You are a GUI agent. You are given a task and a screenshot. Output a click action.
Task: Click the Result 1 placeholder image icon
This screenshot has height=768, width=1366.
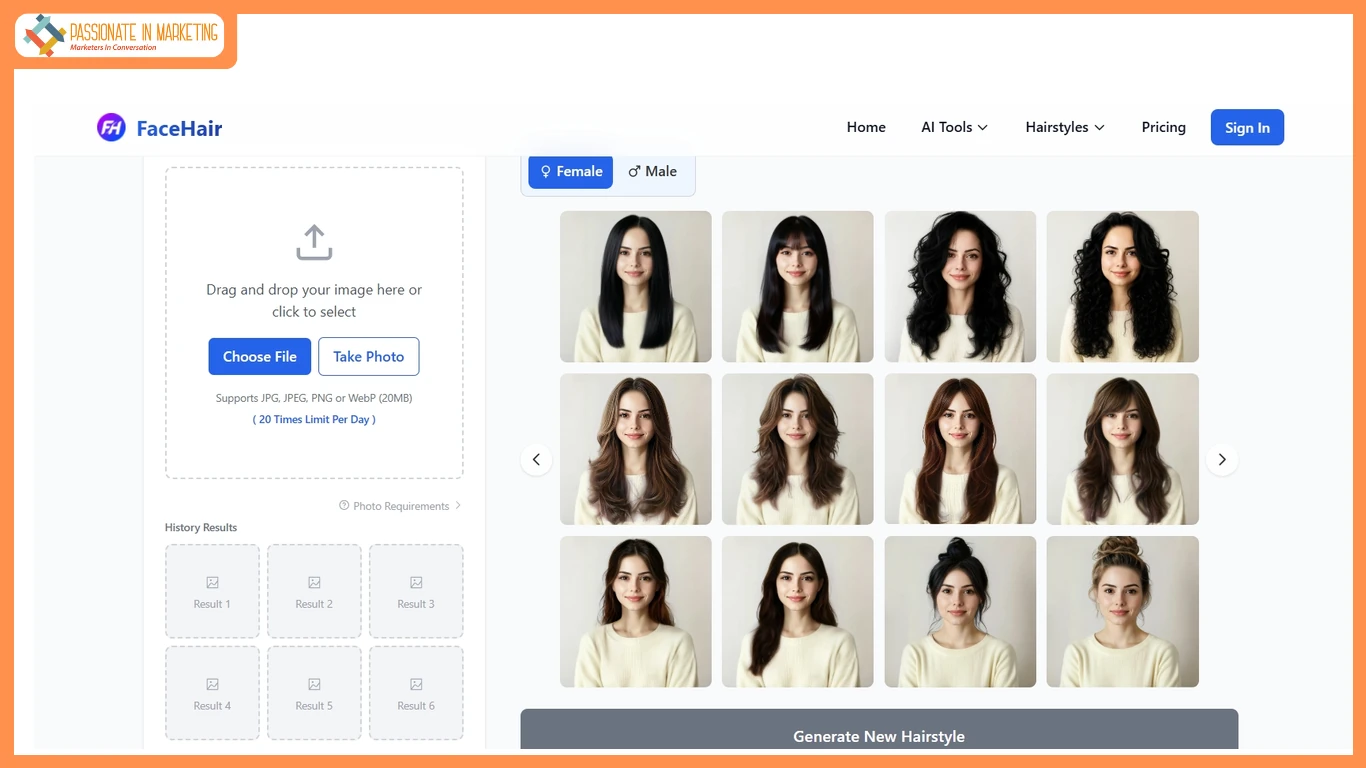(212, 583)
